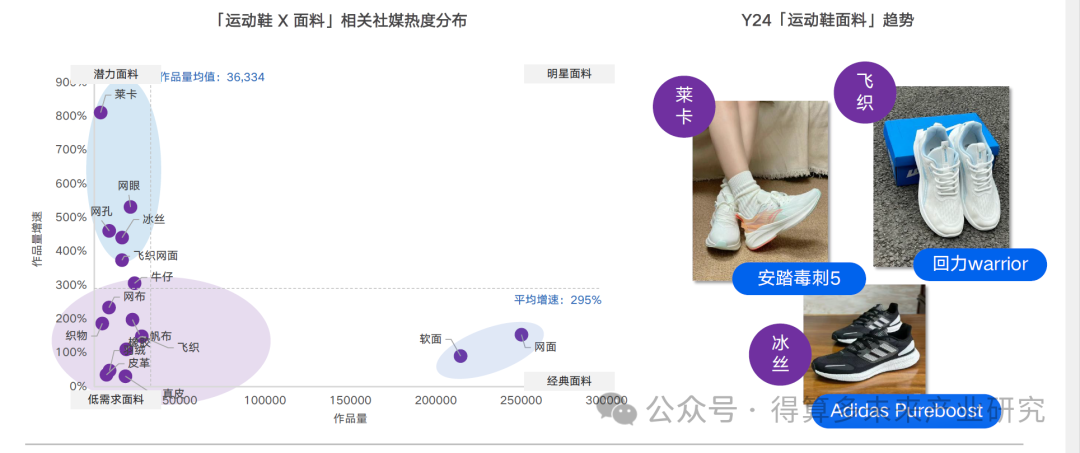The image size is (1080, 453).
Task: Click the 平均增速: 295% annotation
Action: click(x=557, y=300)
